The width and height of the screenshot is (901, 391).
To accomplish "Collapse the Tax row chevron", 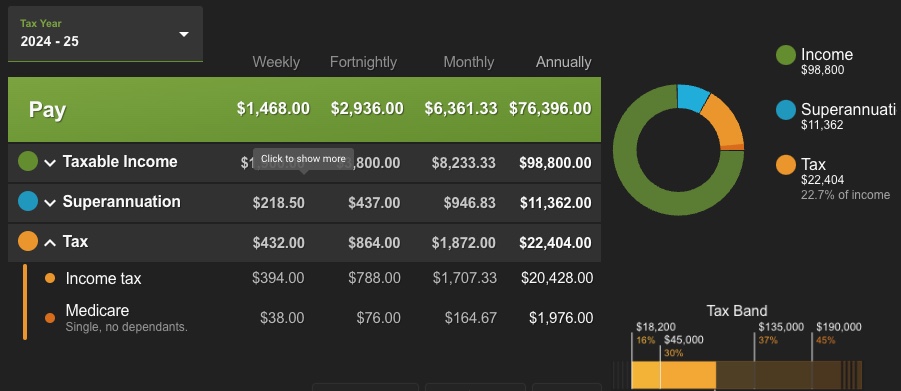I will pyautogui.click(x=50, y=243).
